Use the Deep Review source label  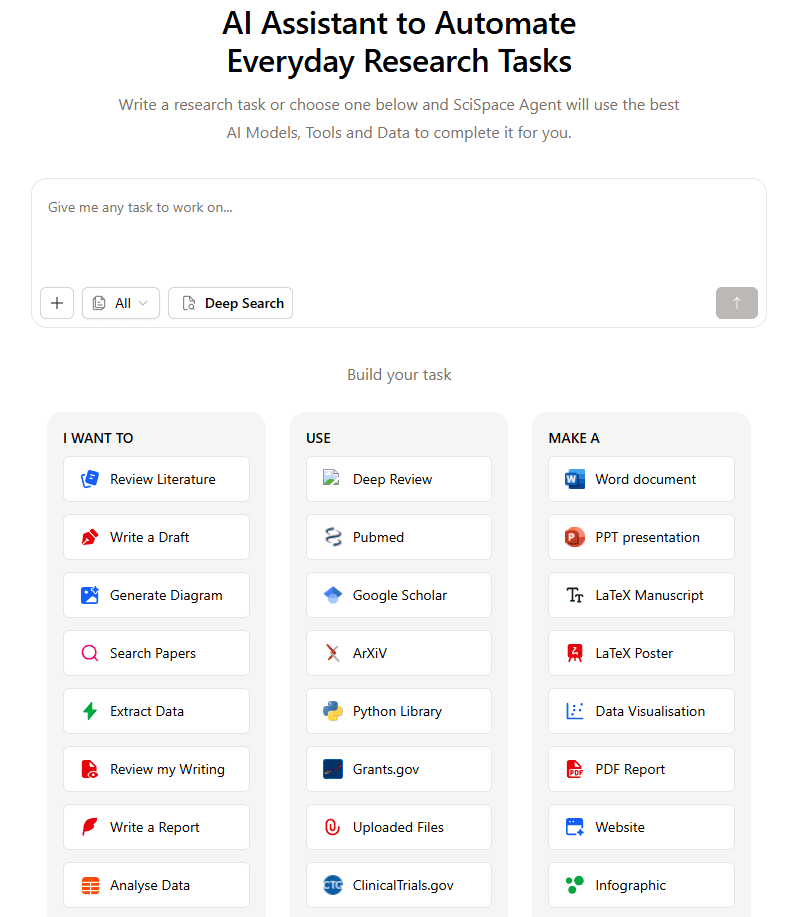click(392, 479)
